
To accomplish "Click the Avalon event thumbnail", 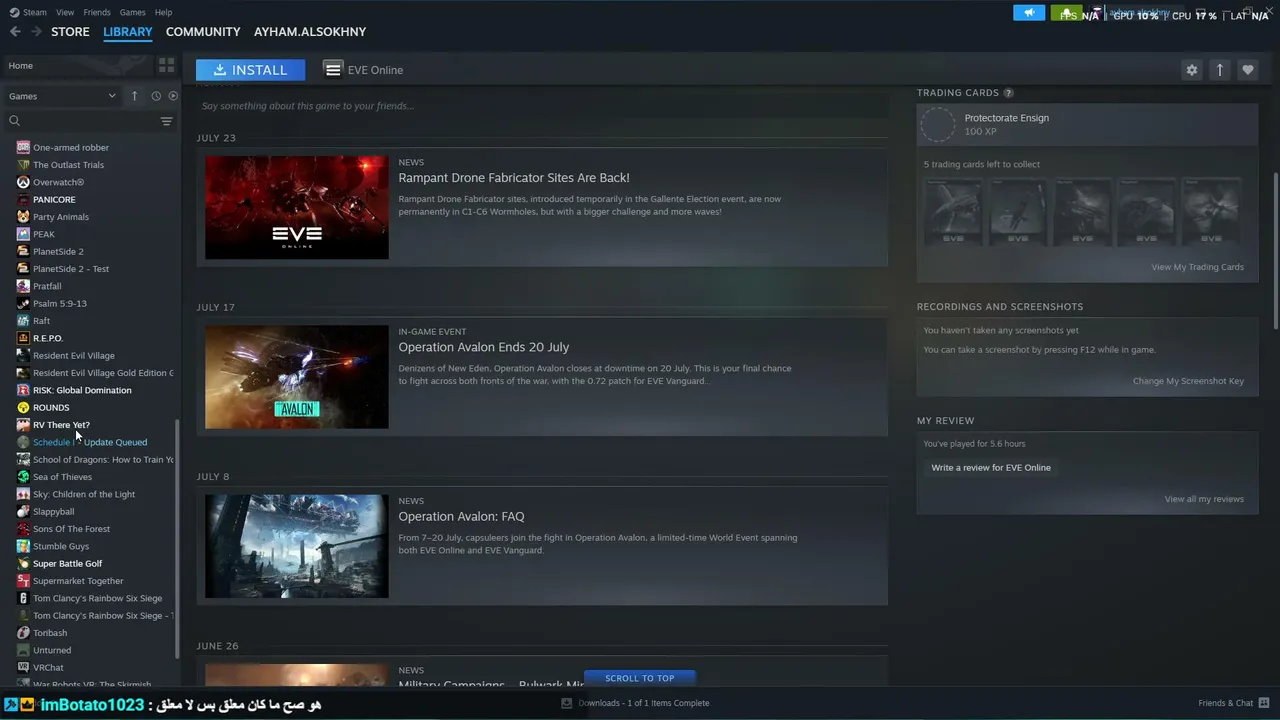I will point(297,377).
